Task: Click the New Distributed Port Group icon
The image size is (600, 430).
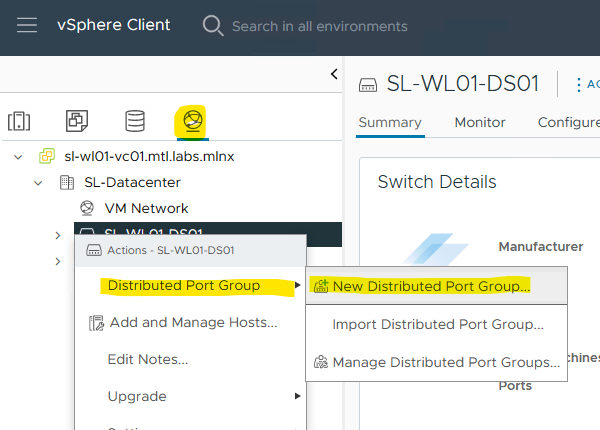Action: pyautogui.click(x=321, y=286)
